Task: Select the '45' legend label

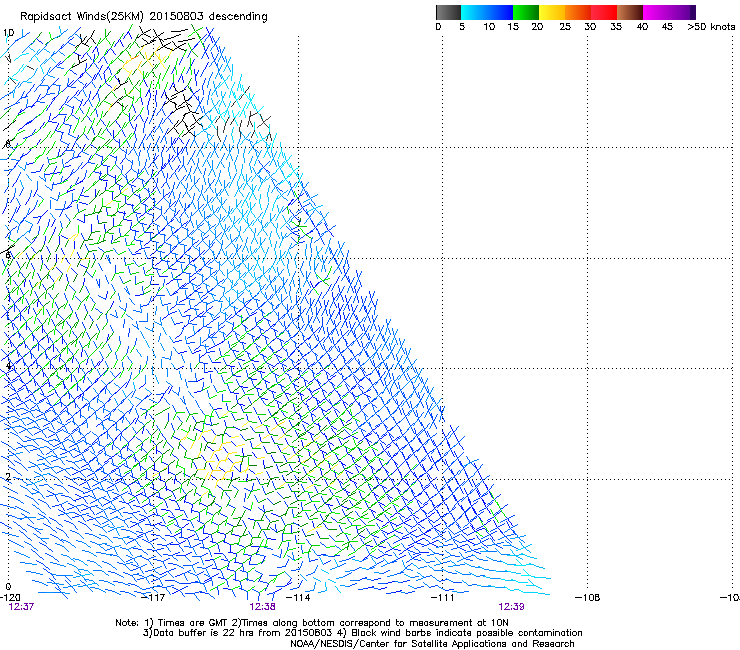Action: [667, 27]
